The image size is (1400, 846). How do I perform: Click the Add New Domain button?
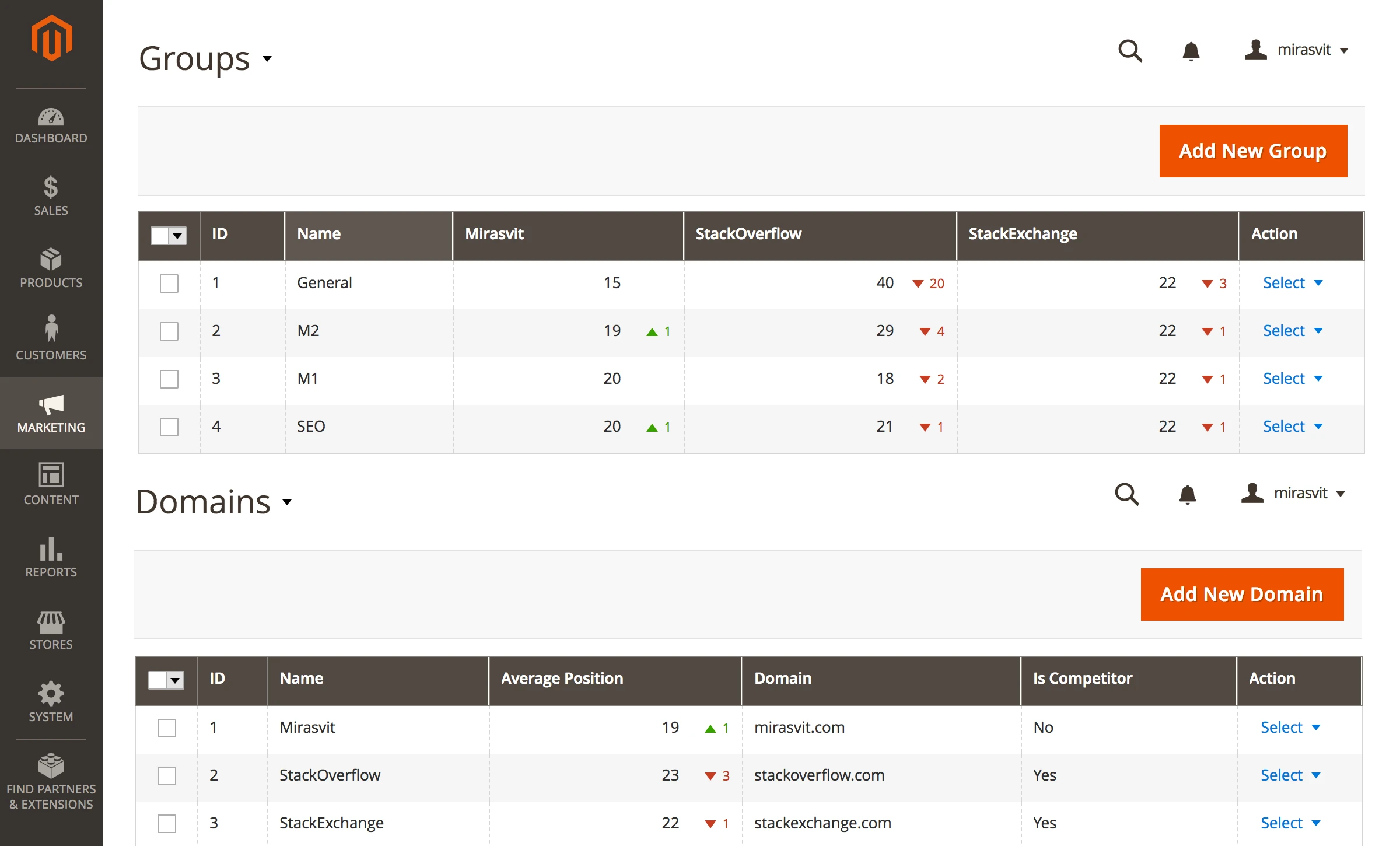coord(1242,595)
